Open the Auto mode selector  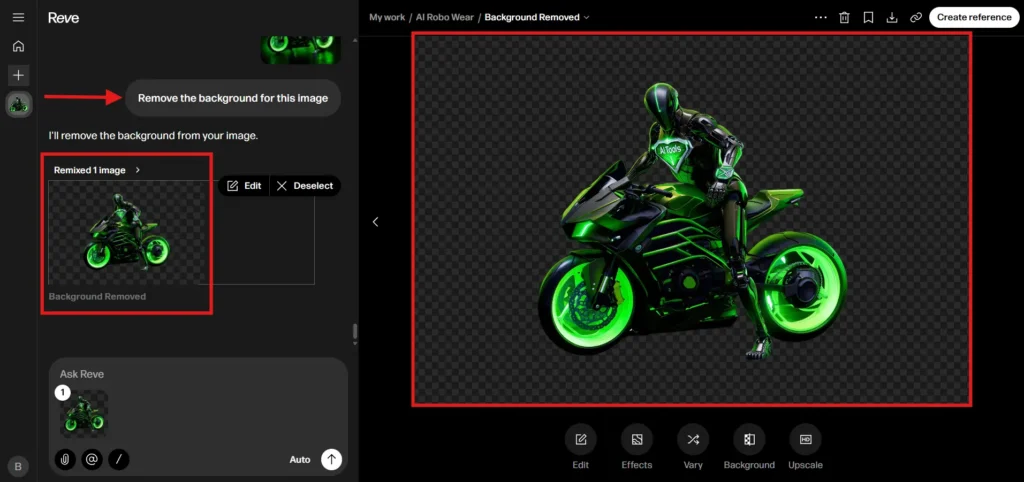point(300,460)
